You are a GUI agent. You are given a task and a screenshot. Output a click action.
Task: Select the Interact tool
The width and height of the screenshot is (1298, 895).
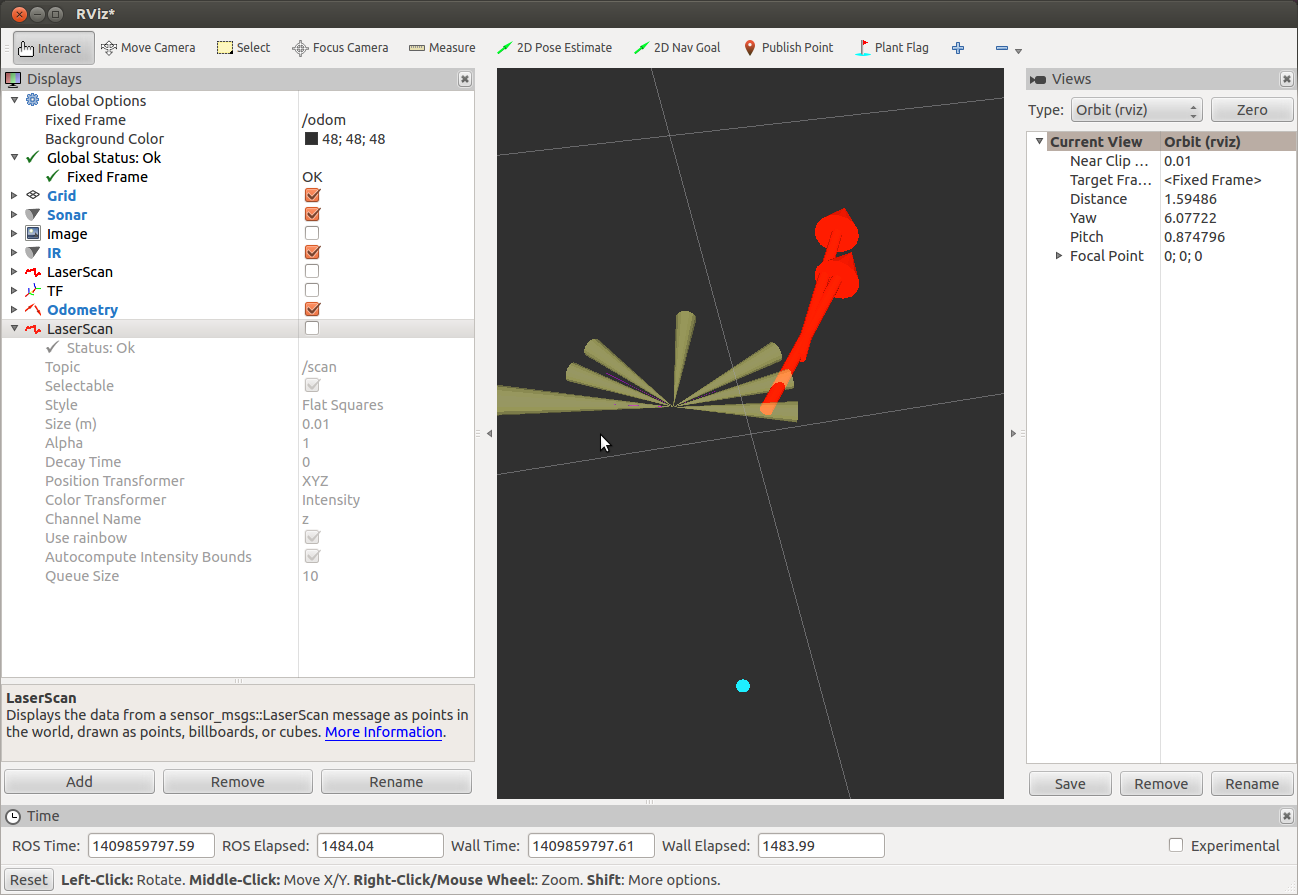click(x=54, y=48)
